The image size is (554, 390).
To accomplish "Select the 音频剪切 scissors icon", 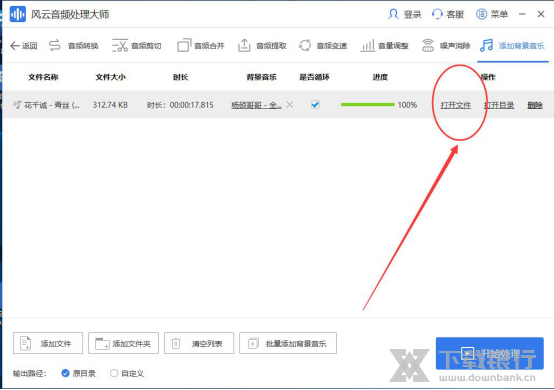I will pos(120,46).
